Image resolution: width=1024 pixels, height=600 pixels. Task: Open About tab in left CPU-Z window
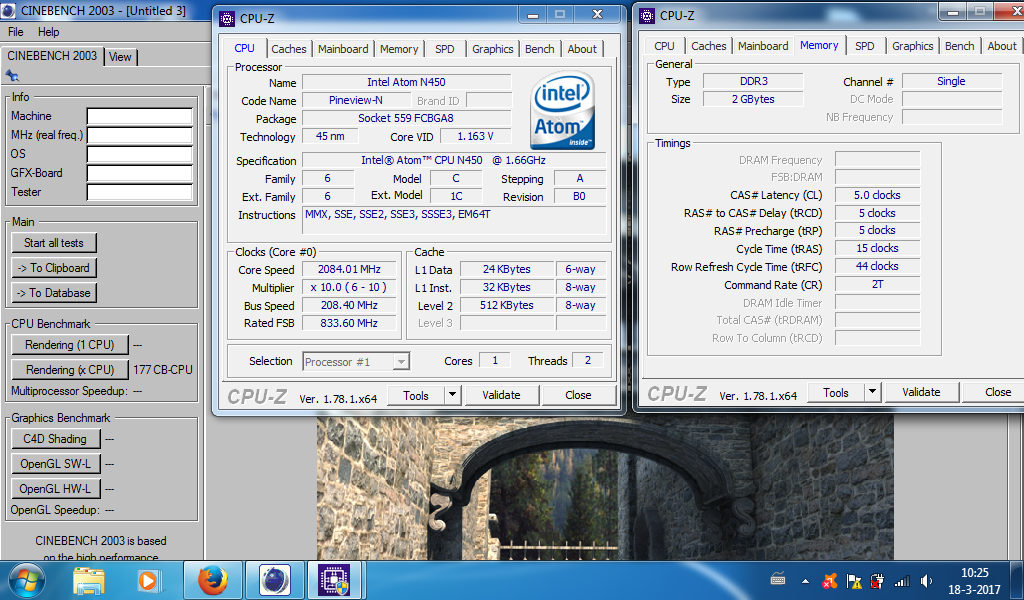pos(582,49)
